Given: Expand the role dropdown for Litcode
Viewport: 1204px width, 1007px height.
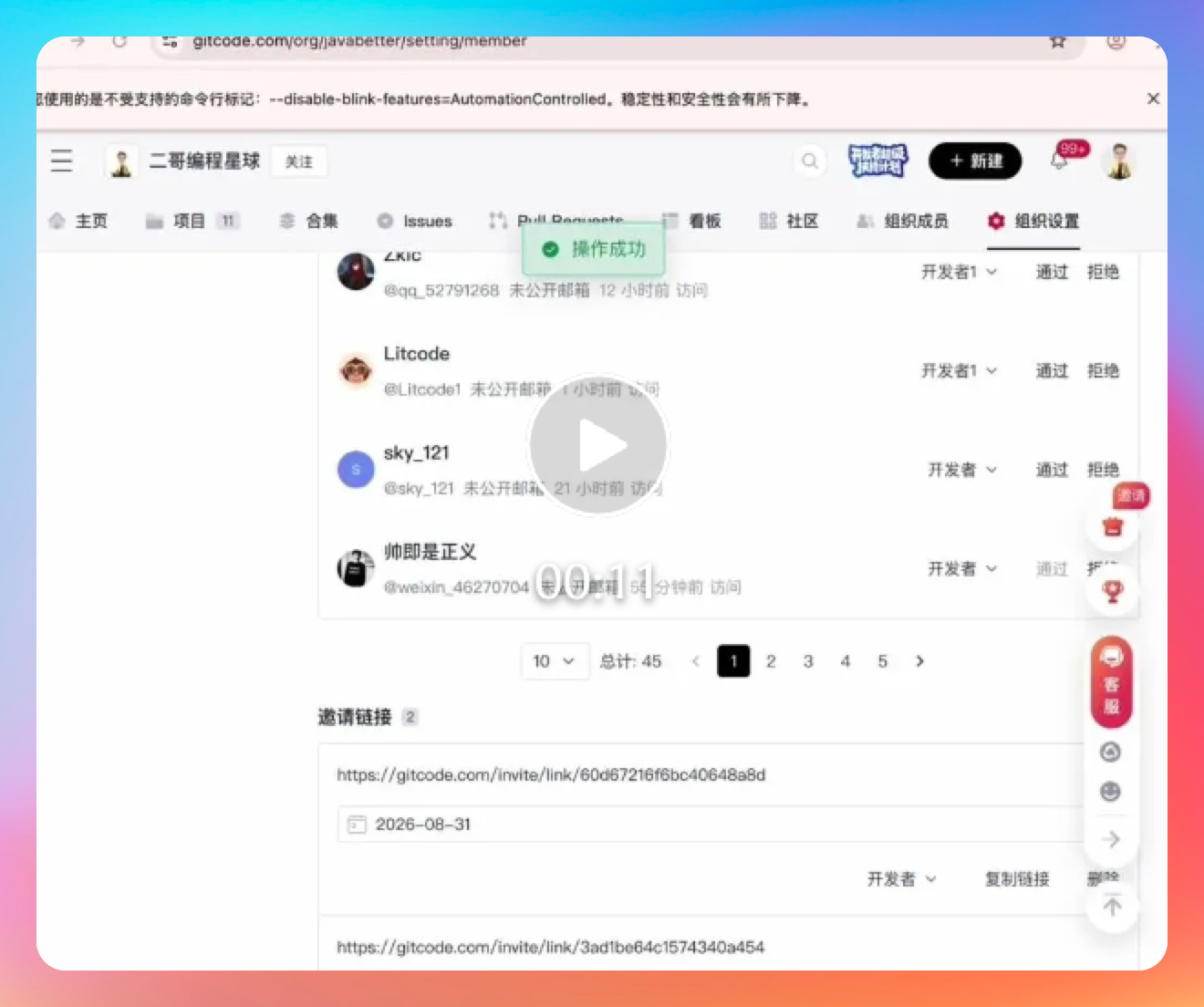Looking at the screenshot, I should tap(959, 370).
